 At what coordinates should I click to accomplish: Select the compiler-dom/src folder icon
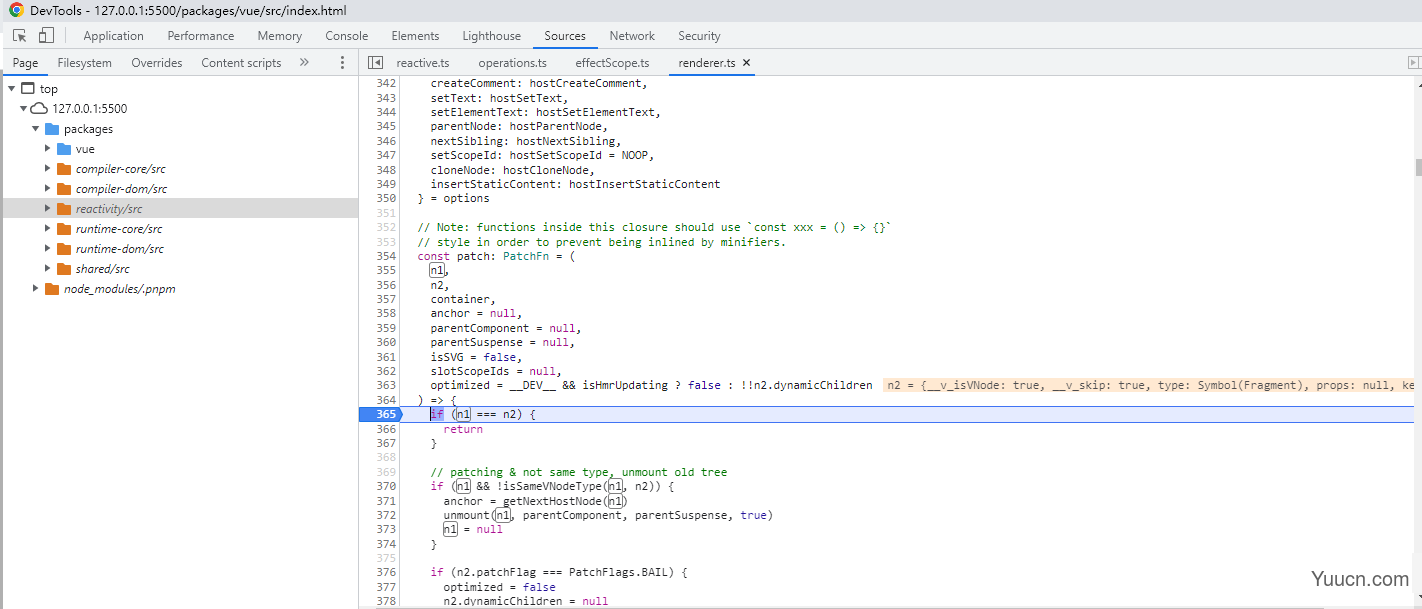coord(64,188)
